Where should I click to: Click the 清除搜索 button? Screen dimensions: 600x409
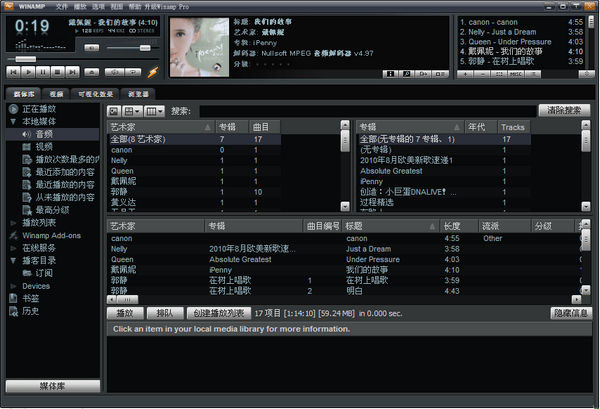(564, 111)
